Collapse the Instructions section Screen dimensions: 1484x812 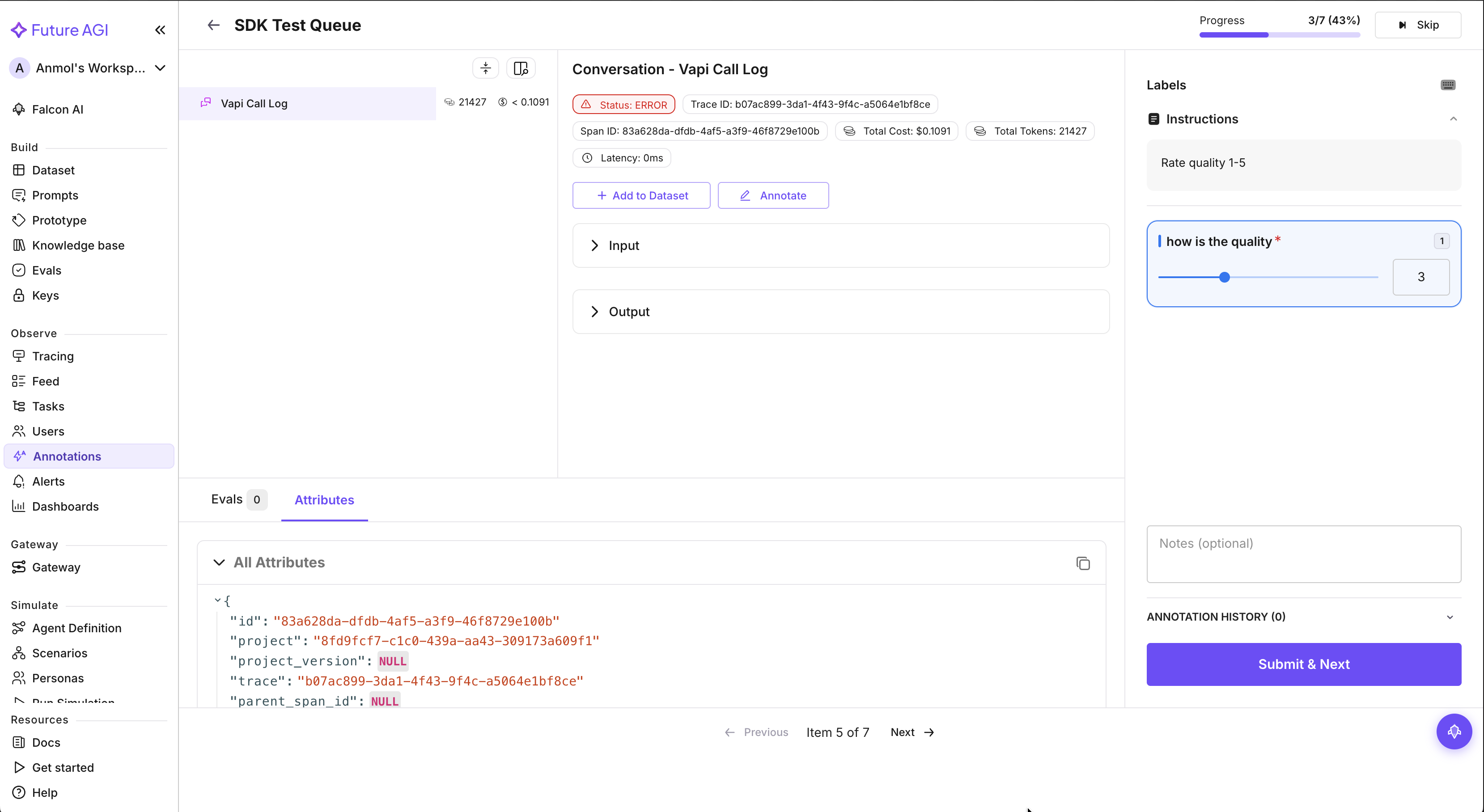coord(1453,119)
